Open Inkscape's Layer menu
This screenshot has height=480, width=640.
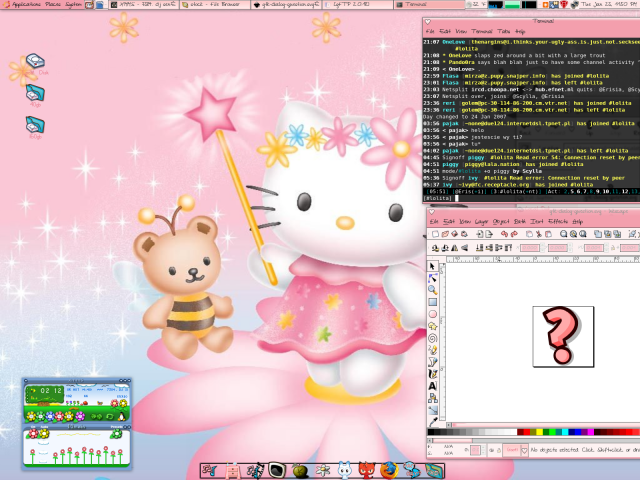(x=482, y=221)
